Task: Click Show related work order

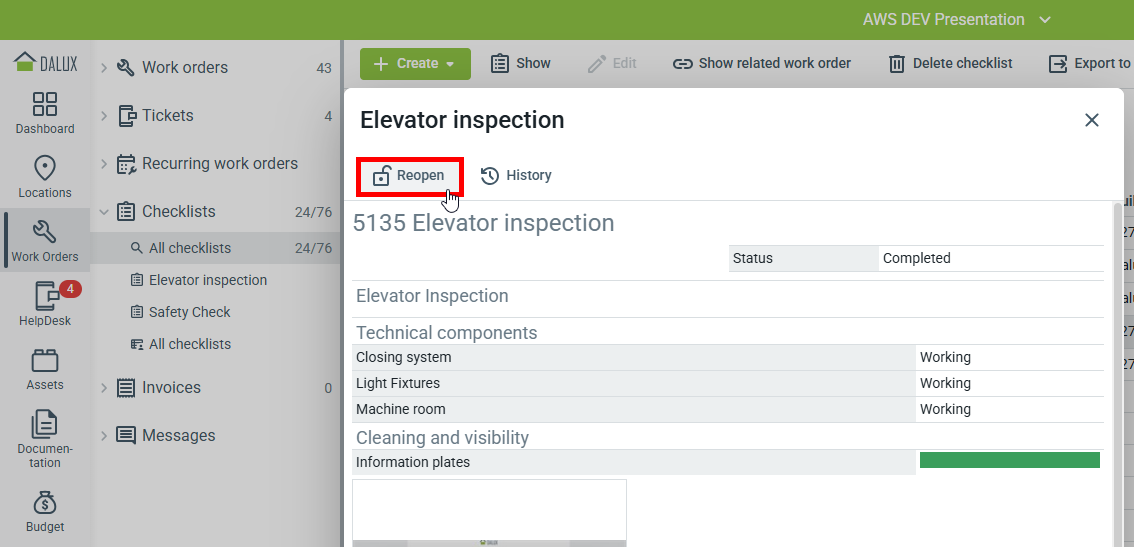Action: [761, 64]
